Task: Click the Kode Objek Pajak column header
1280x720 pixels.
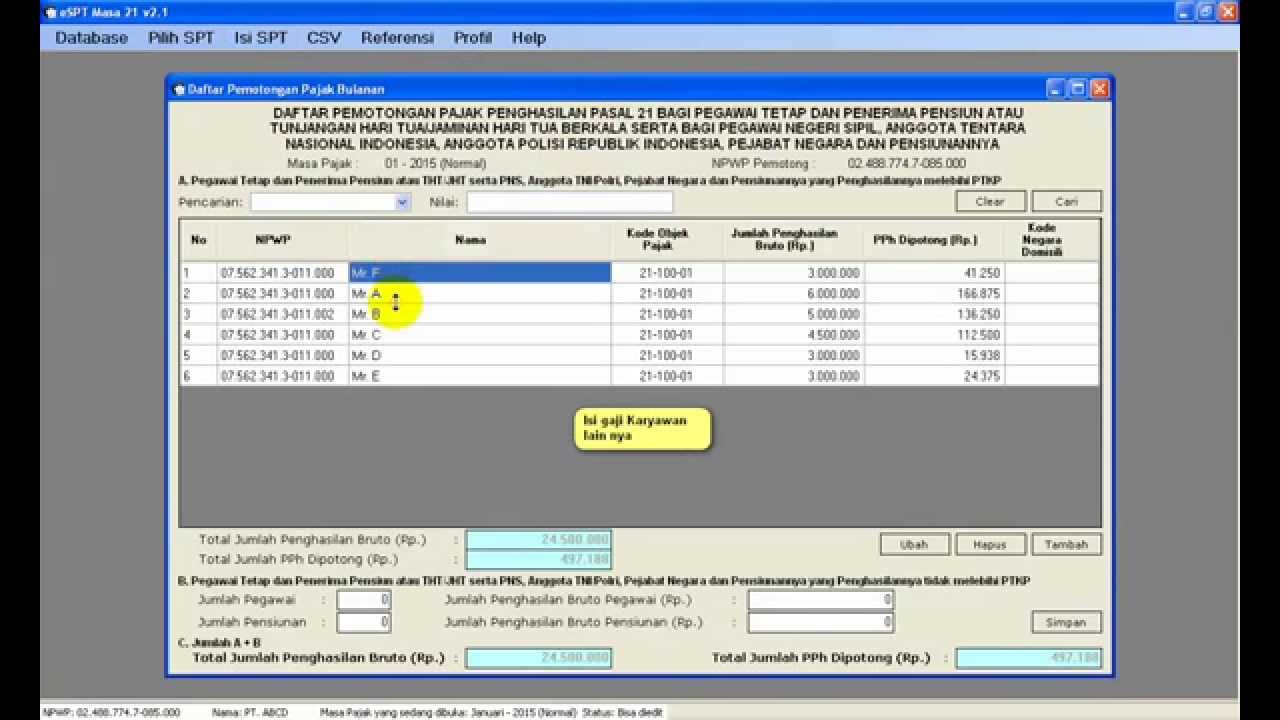Action: click(x=667, y=240)
